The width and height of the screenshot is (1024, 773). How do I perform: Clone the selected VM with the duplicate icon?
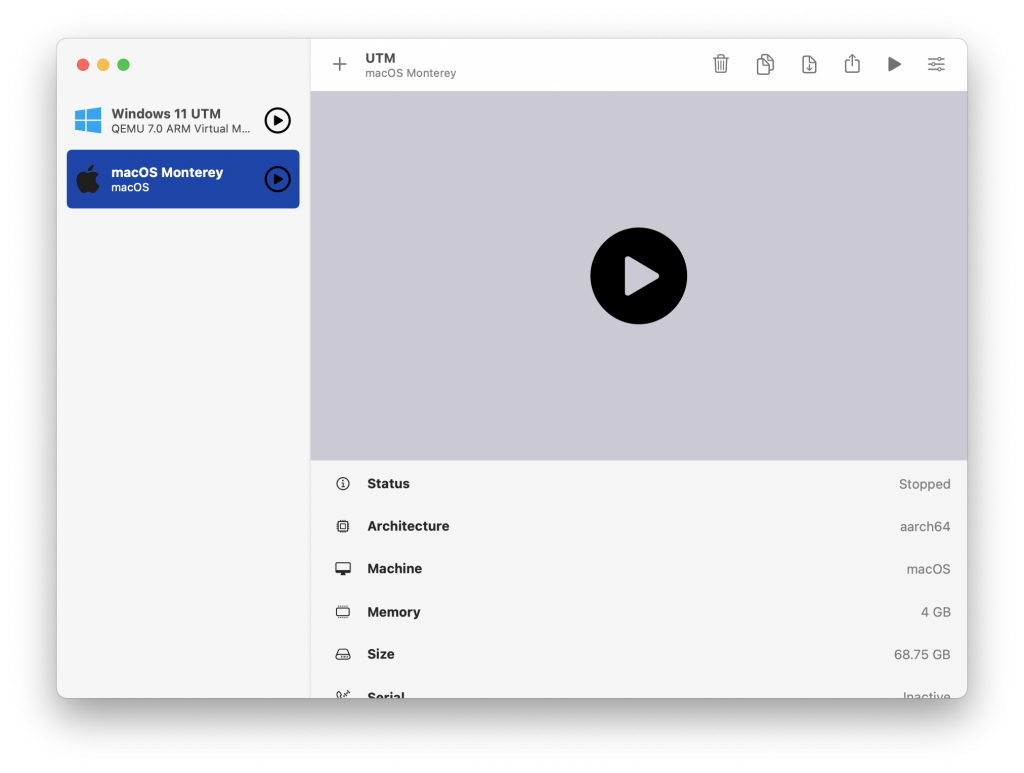pos(765,63)
